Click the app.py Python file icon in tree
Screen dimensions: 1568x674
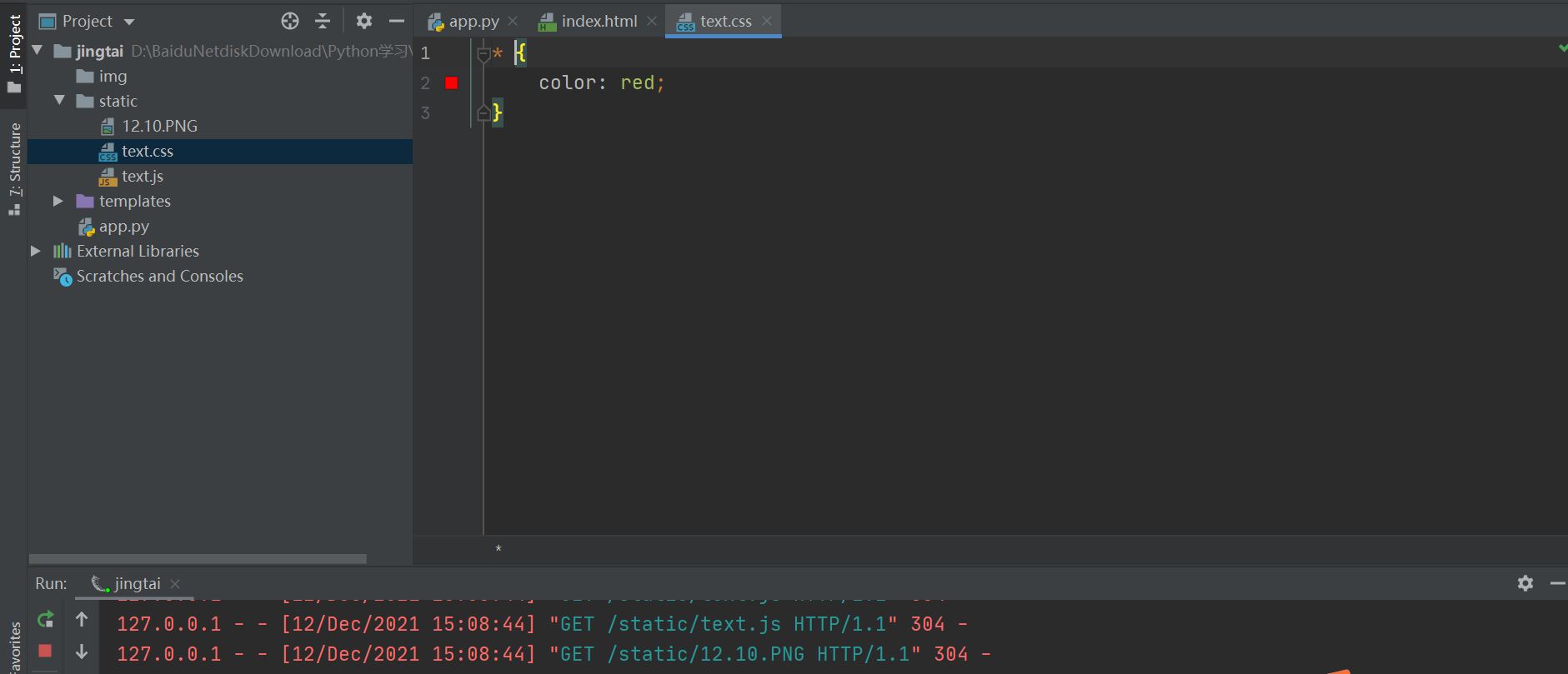click(86, 227)
